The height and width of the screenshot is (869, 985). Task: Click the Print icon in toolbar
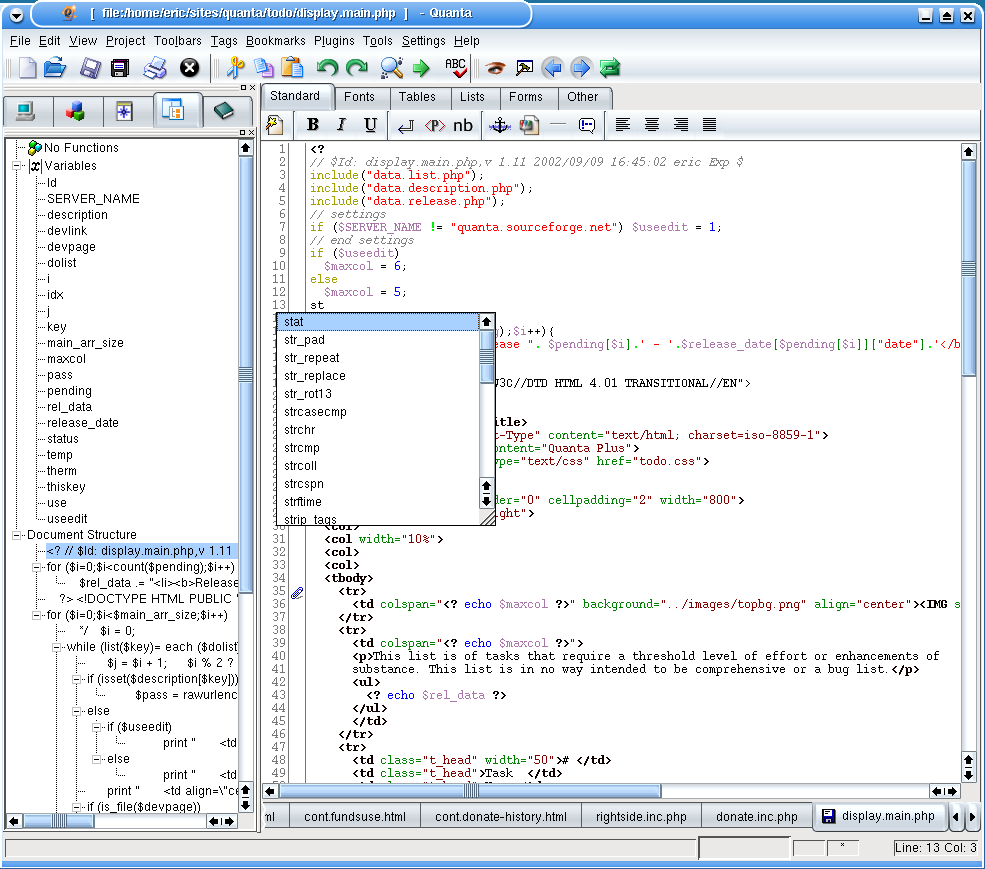coord(155,68)
